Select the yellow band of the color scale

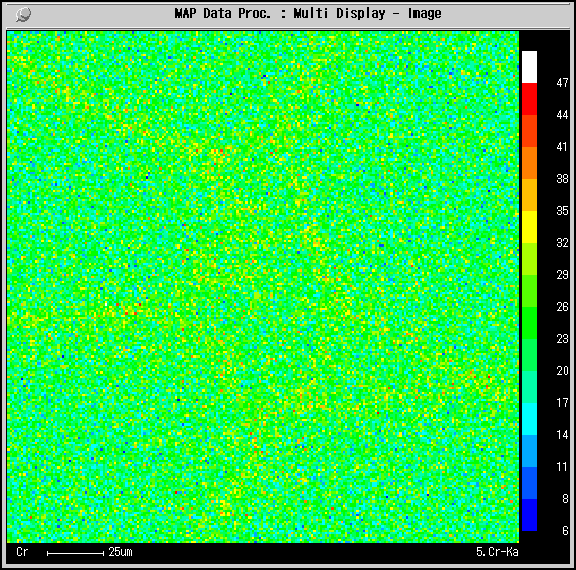[x=529, y=227]
